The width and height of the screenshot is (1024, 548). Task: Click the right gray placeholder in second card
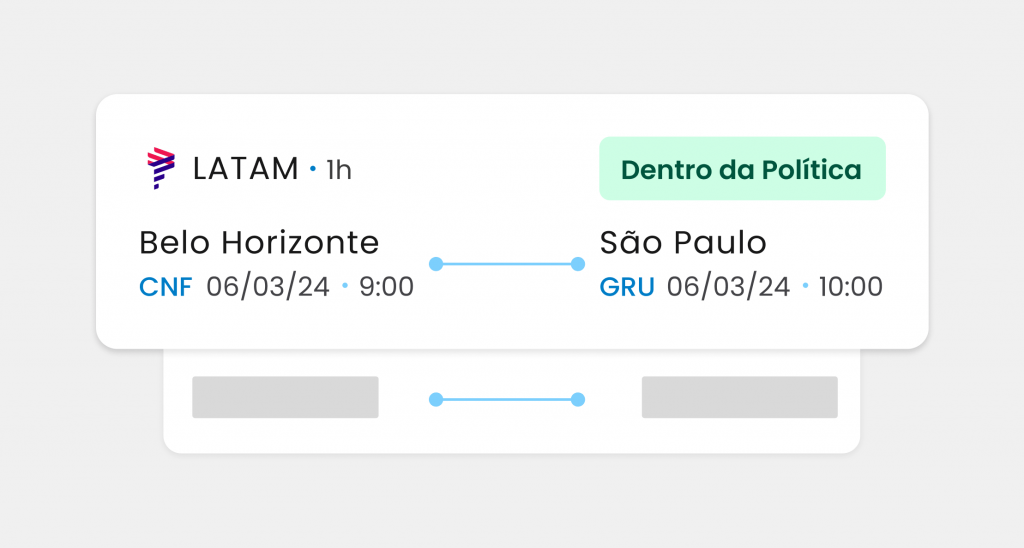point(739,397)
